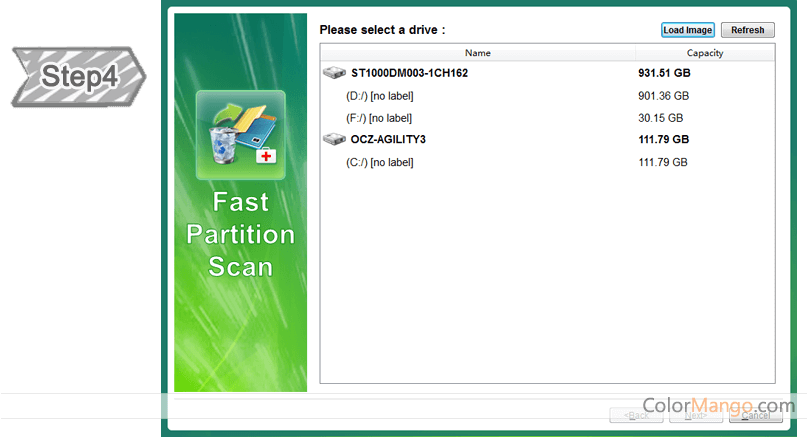Screen dimensions: 807x437
Task: Click the Step4 arrow badge
Action: pyautogui.click(x=78, y=76)
